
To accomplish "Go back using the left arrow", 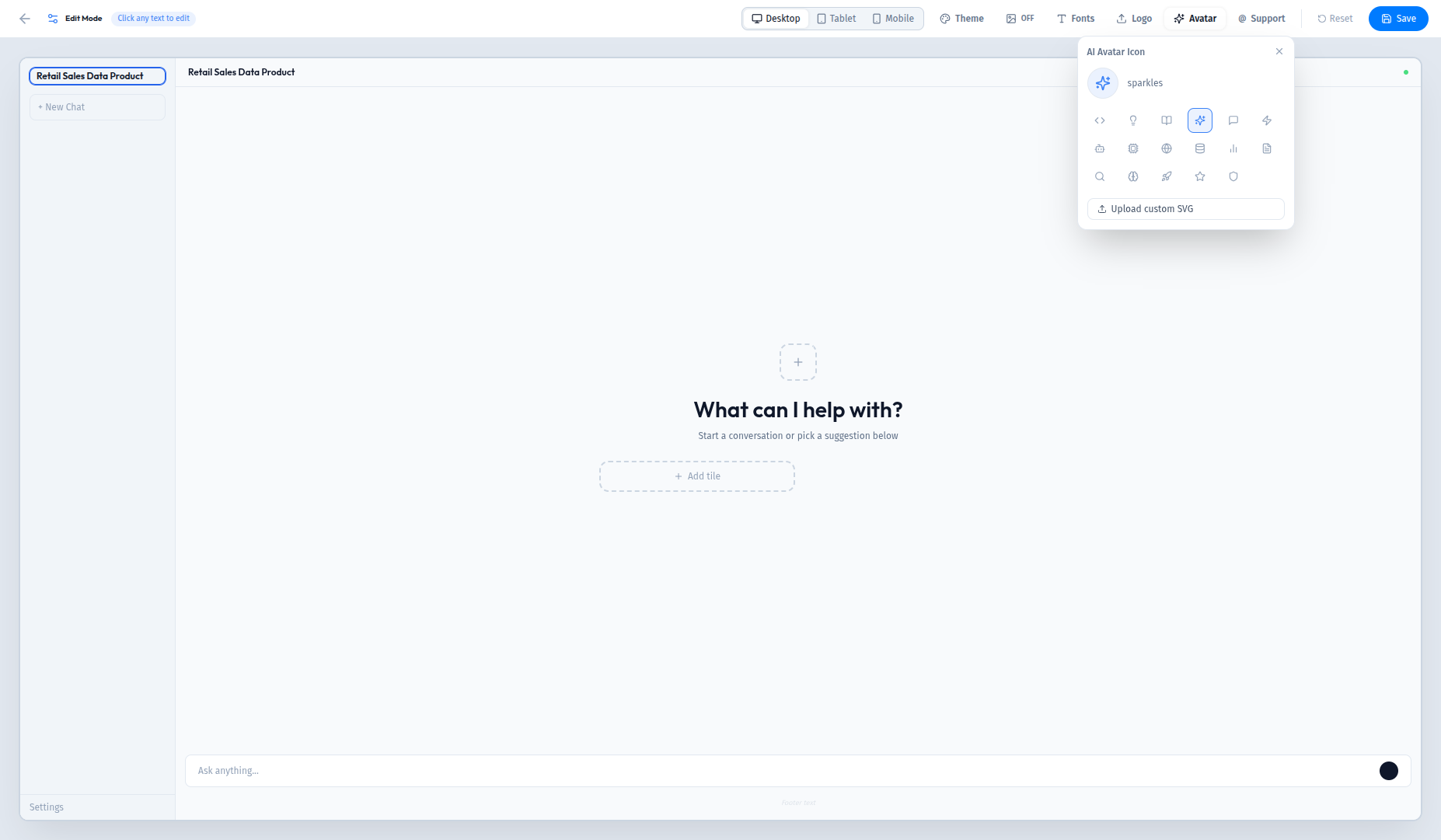I will click(x=25, y=19).
